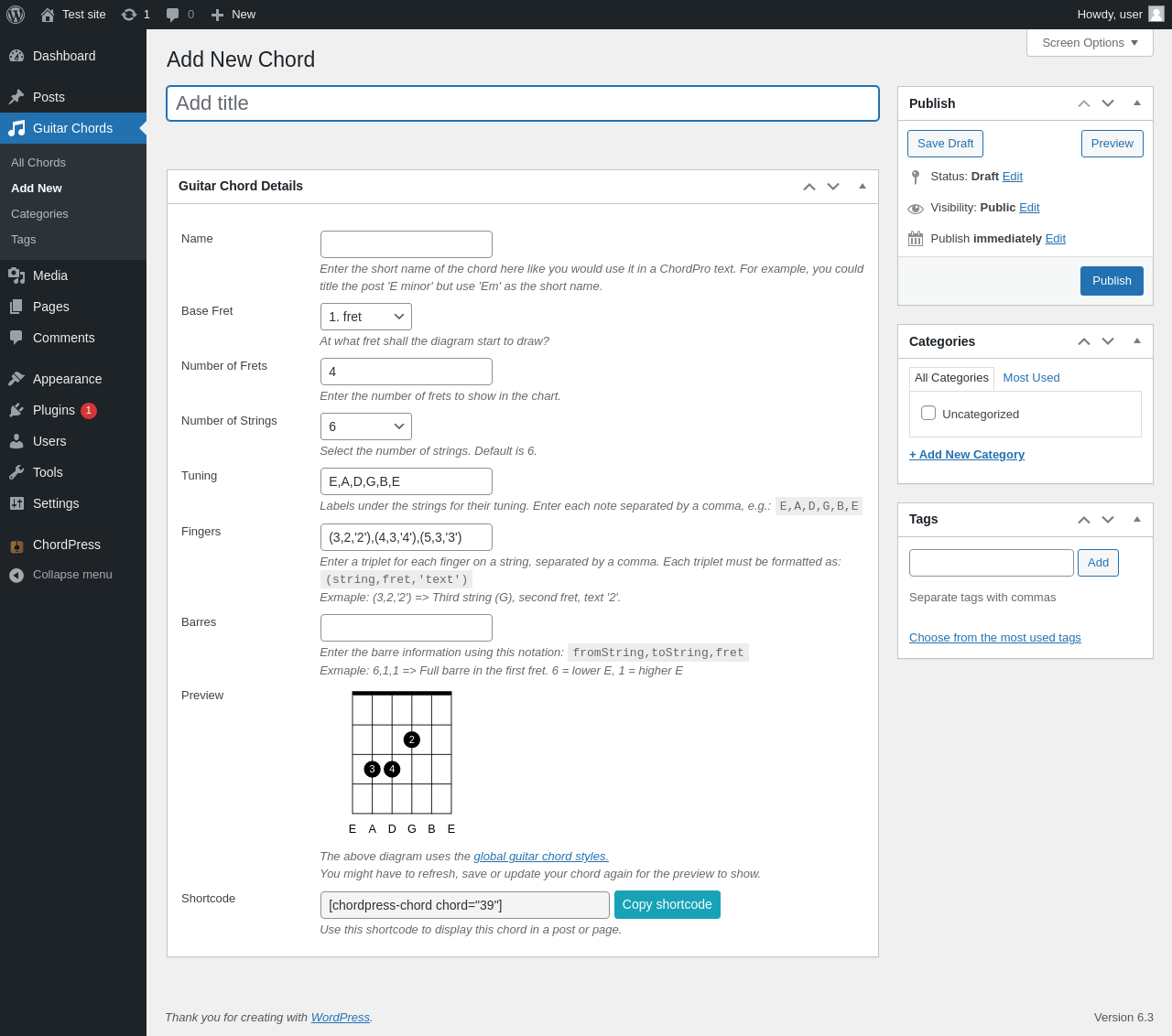Viewport: 1172px width, 1036px height.
Task: Open global guitar chord styles link
Action: (x=541, y=857)
